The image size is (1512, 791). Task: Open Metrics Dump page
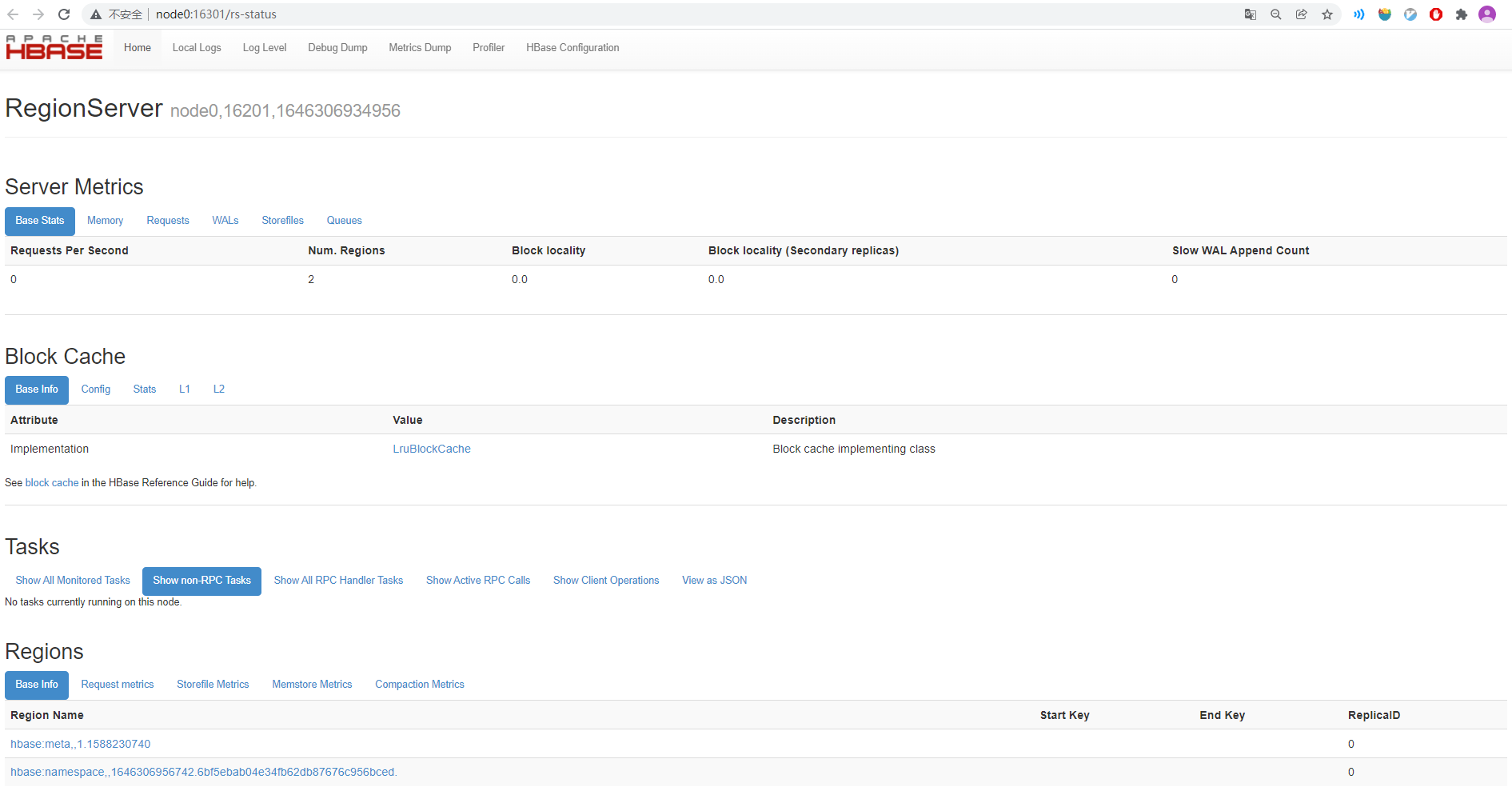point(420,48)
